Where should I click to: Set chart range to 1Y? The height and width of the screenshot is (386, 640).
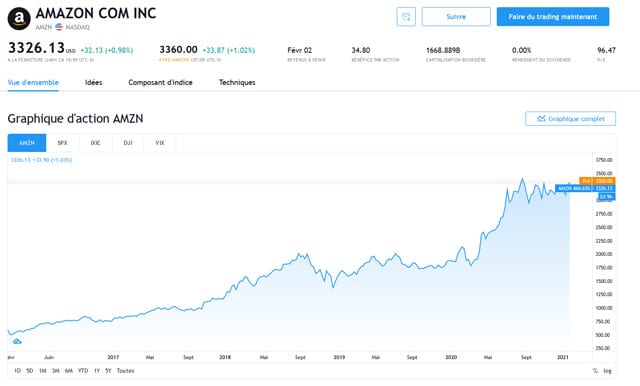pyautogui.click(x=97, y=371)
